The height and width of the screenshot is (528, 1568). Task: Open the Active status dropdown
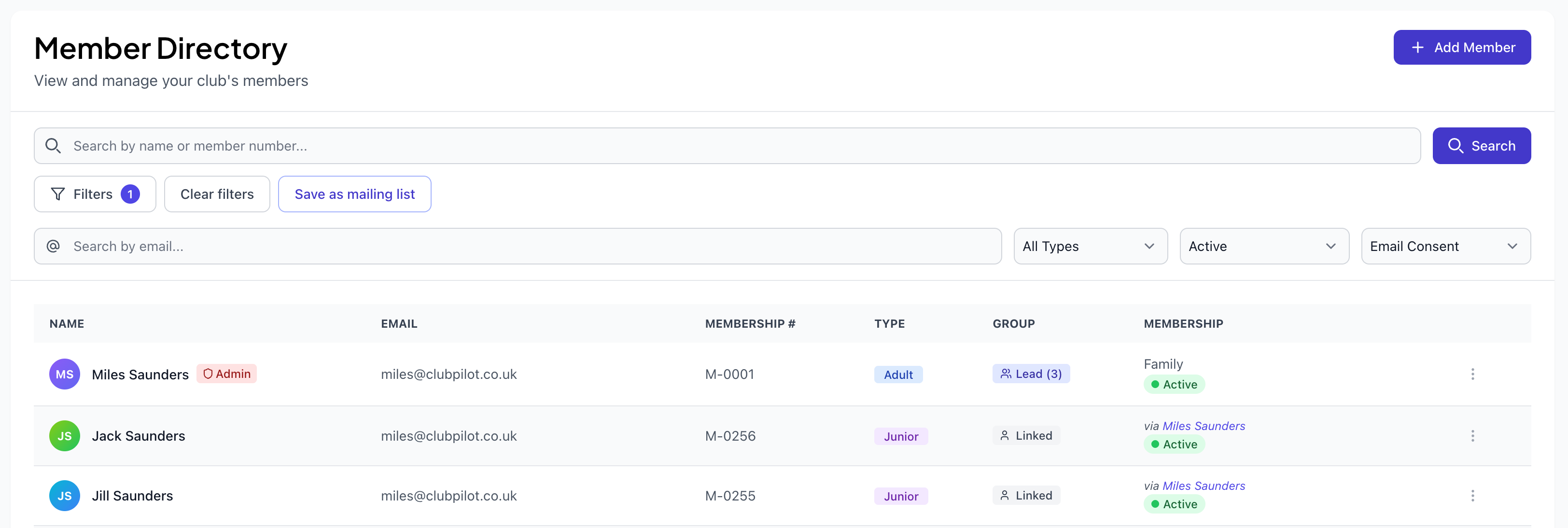coord(1264,246)
